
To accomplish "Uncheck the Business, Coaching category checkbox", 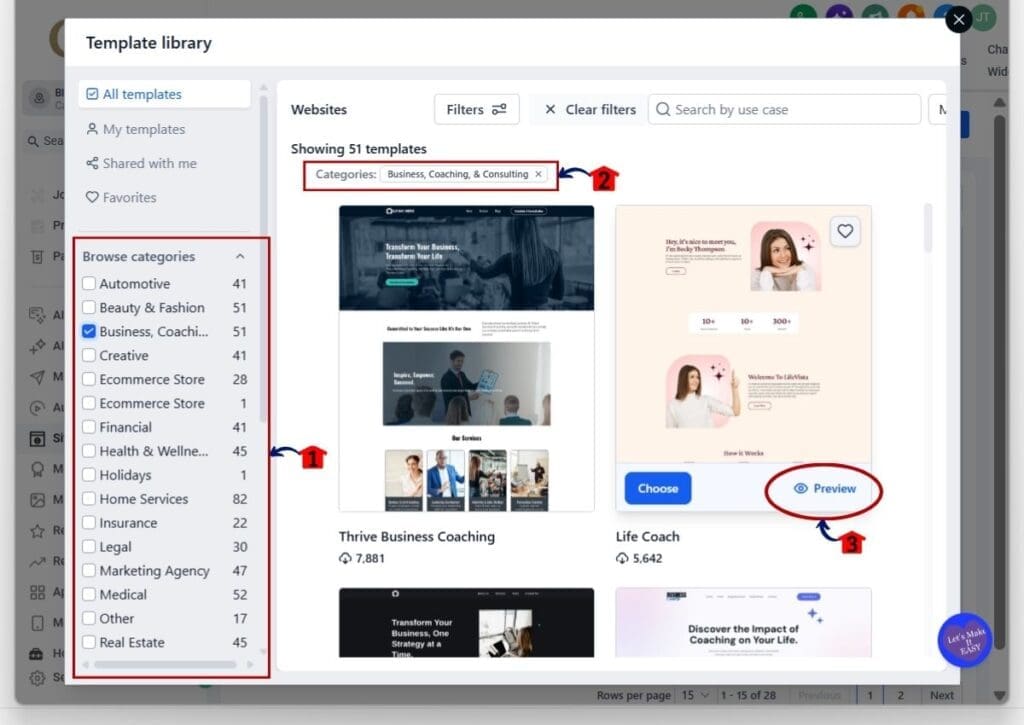I will (x=89, y=331).
